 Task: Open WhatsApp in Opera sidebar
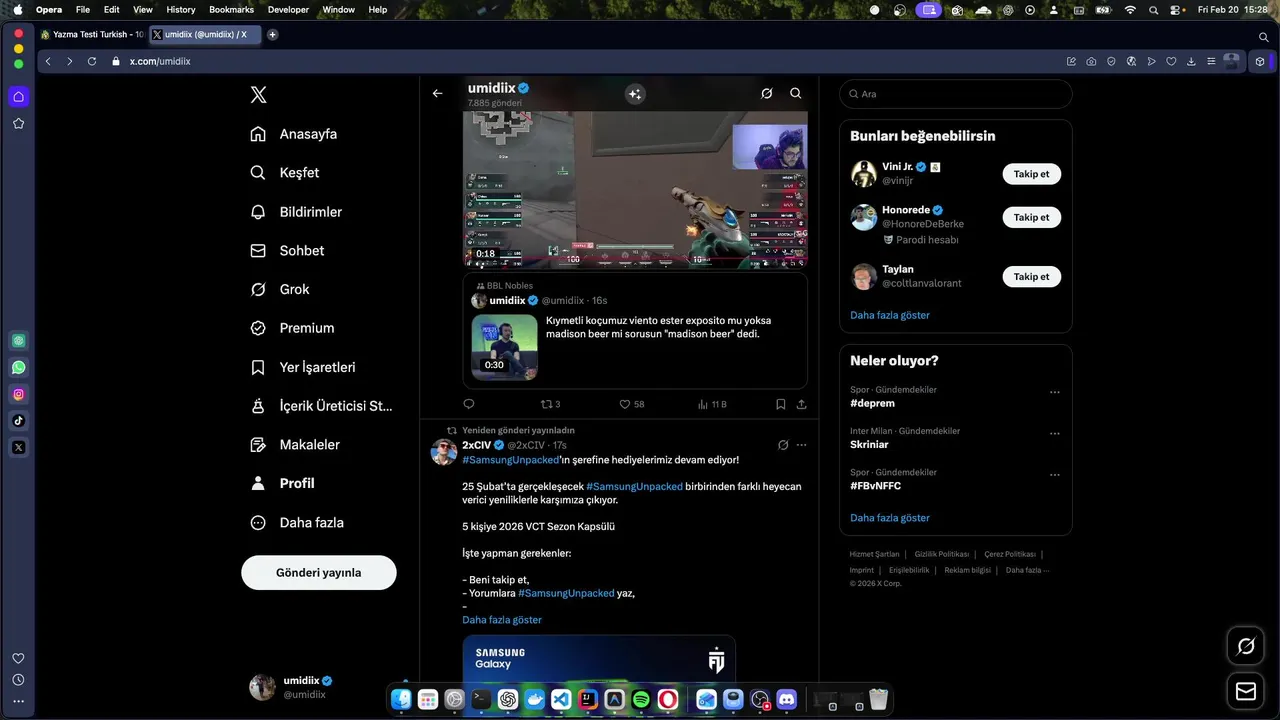[x=18, y=367]
